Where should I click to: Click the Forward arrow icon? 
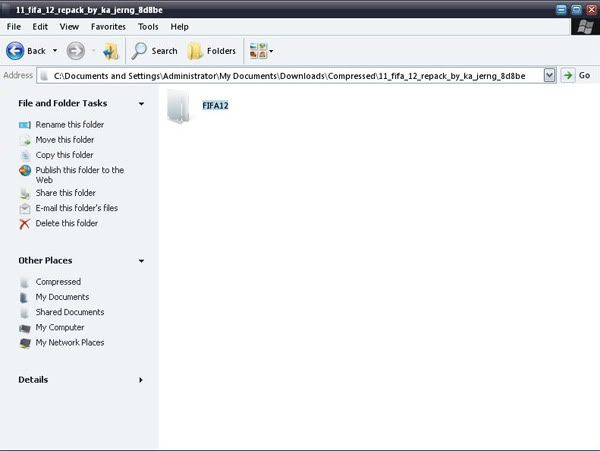75,51
